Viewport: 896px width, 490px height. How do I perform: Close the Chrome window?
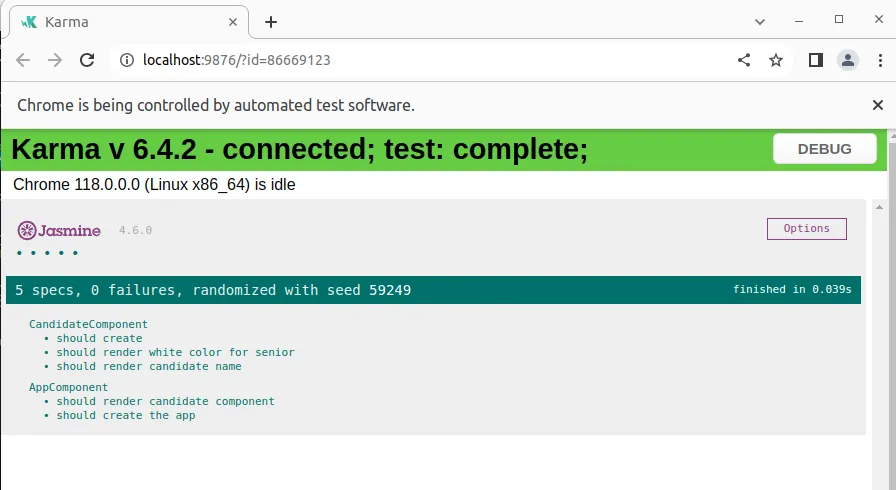879,19
